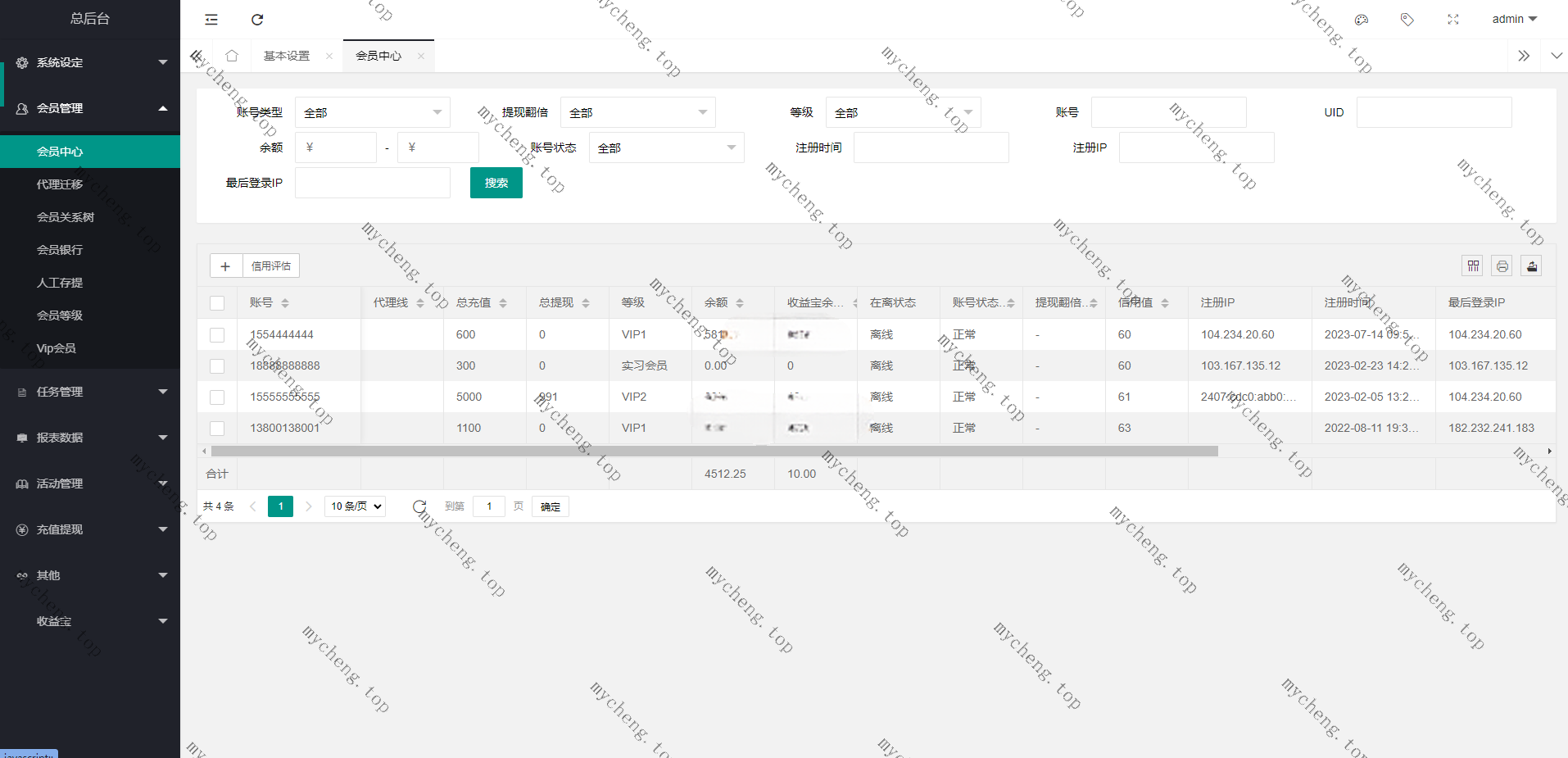Open the 账号状态 dropdown

click(x=667, y=148)
